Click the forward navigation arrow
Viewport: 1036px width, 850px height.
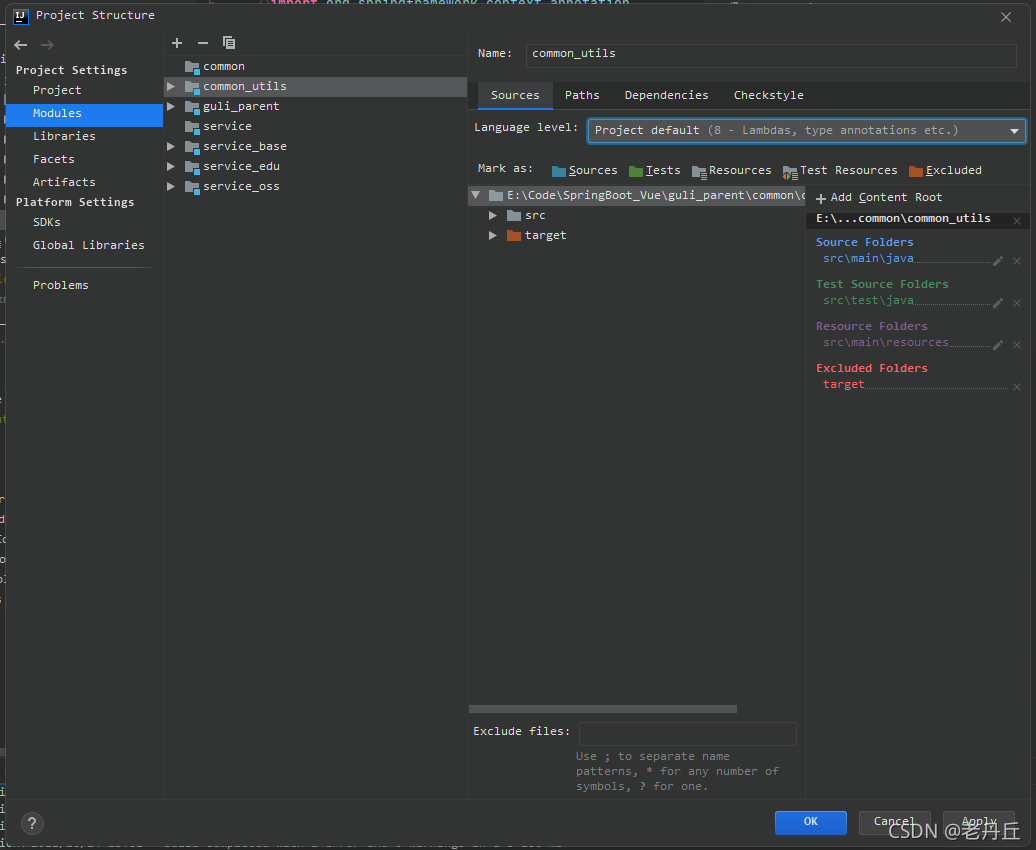(48, 45)
